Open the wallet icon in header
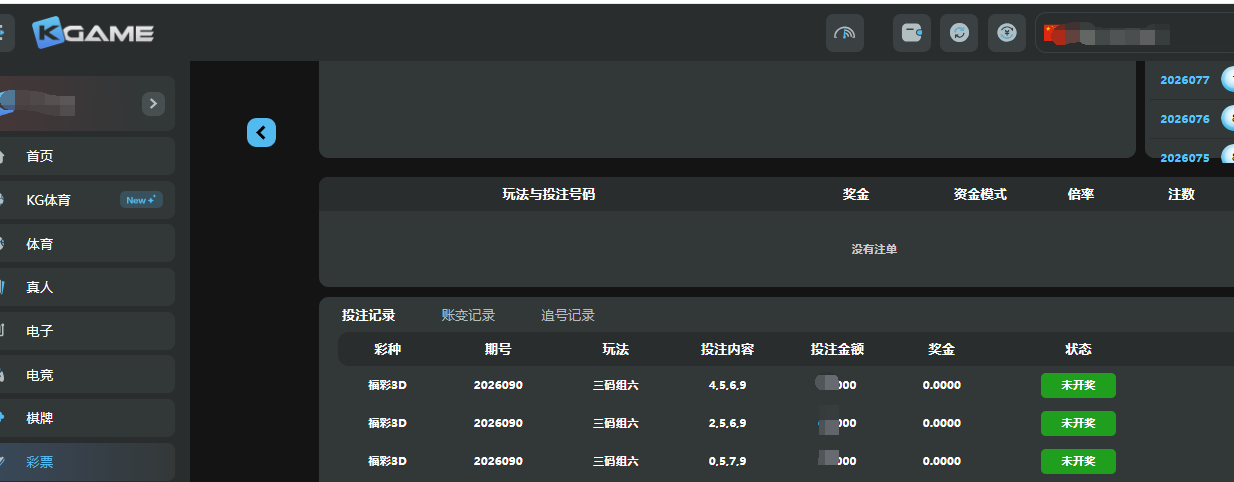 coord(912,33)
